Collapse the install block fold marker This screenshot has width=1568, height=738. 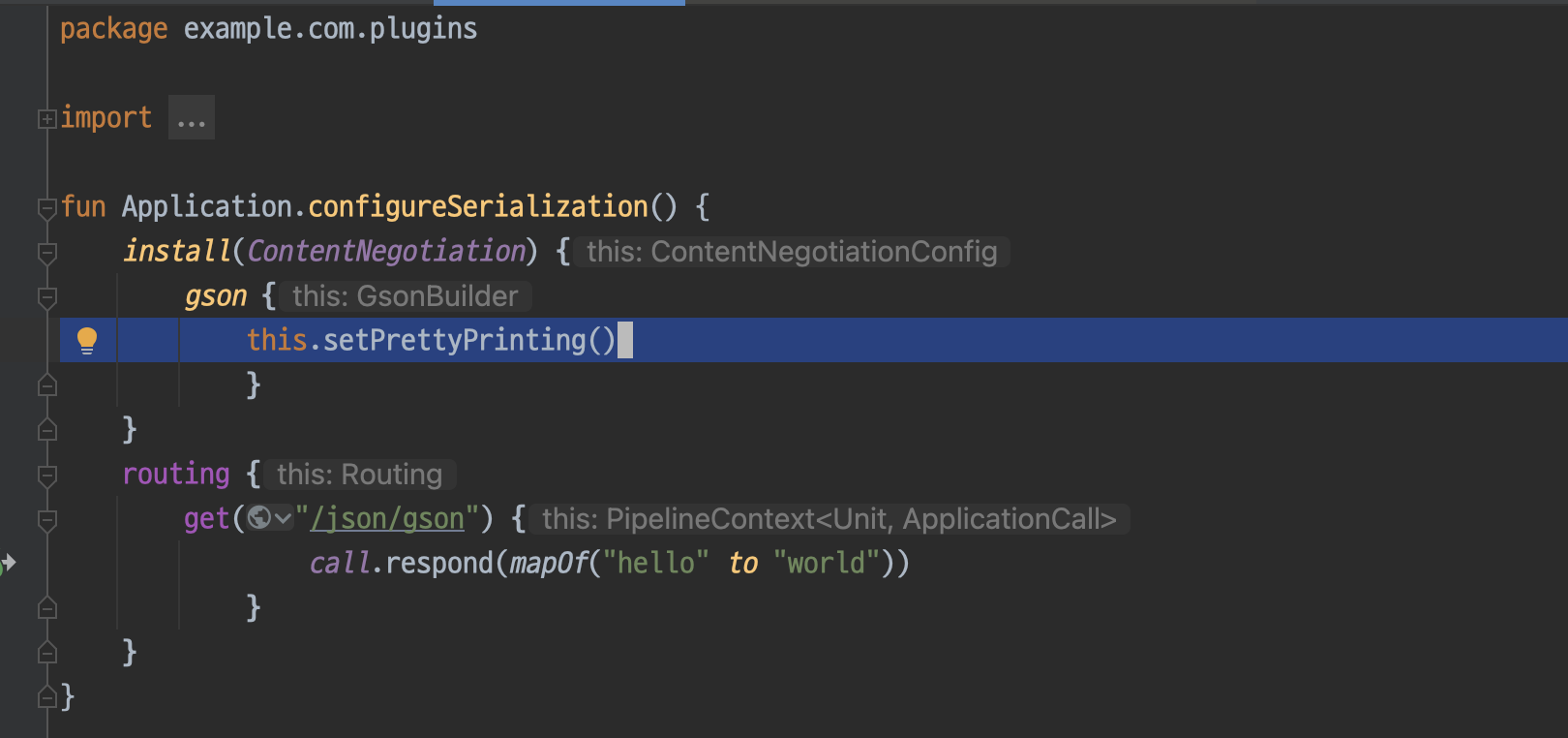46,252
